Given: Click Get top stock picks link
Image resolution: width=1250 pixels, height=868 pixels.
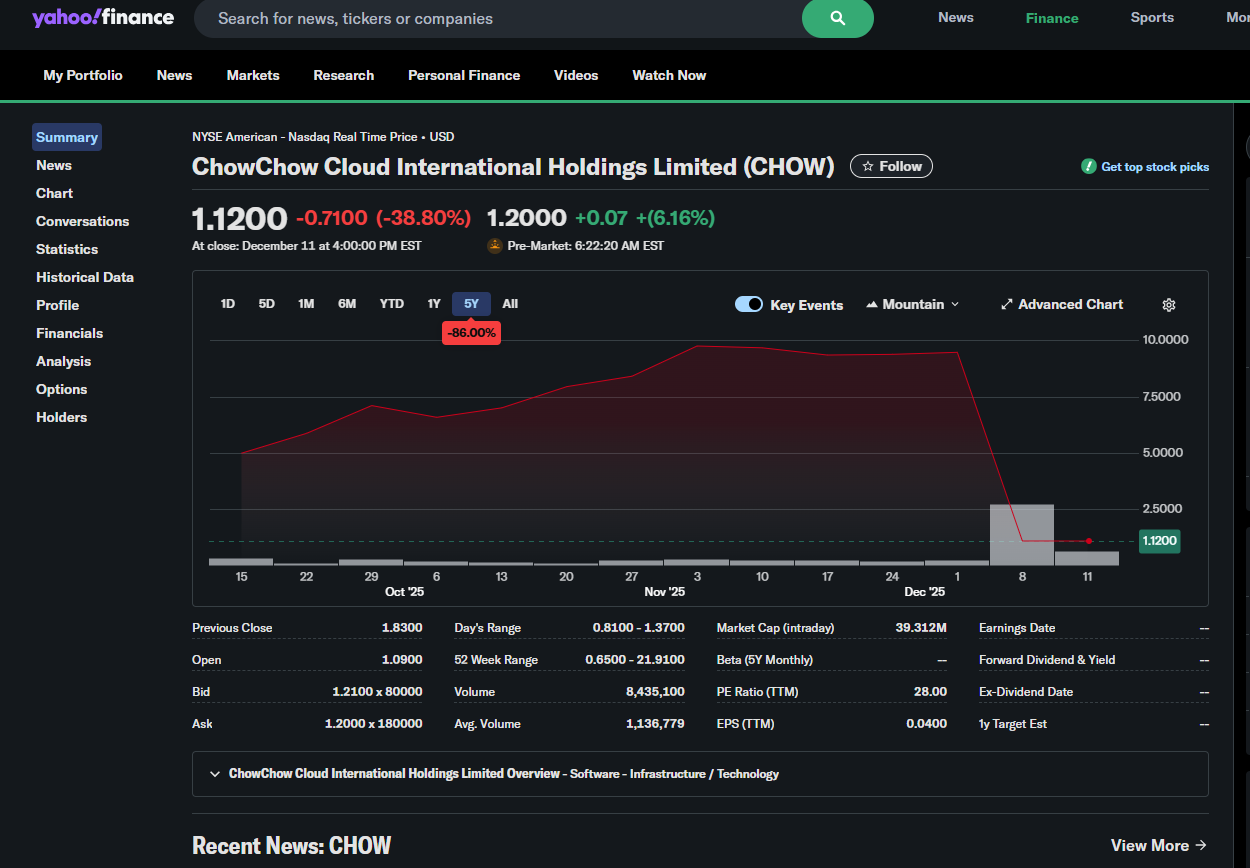Looking at the screenshot, I should [x=1155, y=167].
